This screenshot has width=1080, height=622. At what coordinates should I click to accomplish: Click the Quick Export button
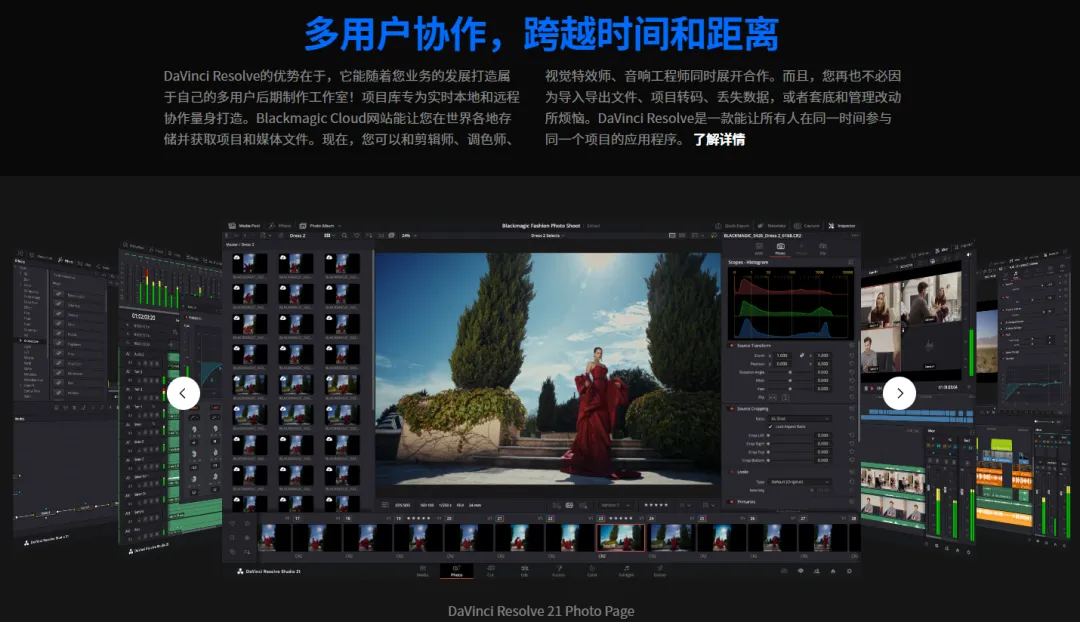click(x=733, y=226)
